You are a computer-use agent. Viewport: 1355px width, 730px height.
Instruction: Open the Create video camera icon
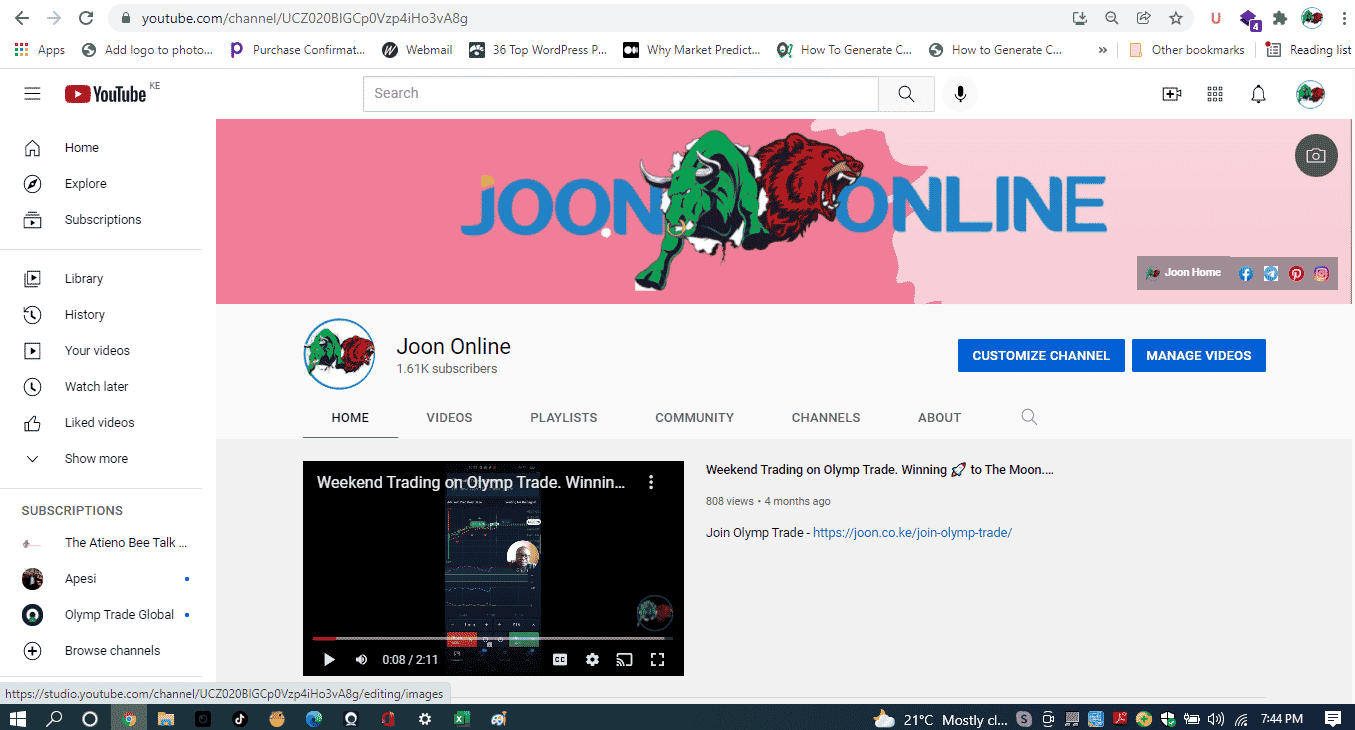[1171, 94]
